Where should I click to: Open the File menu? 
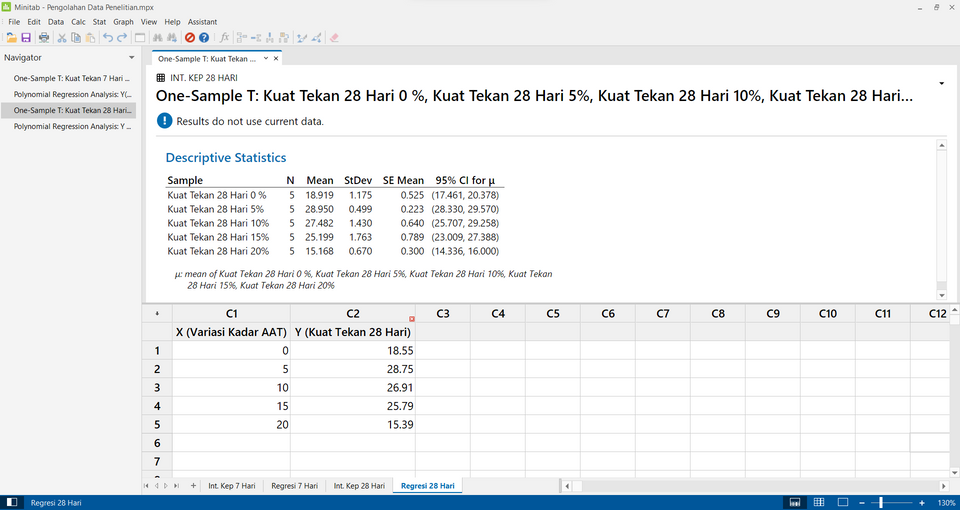click(14, 21)
